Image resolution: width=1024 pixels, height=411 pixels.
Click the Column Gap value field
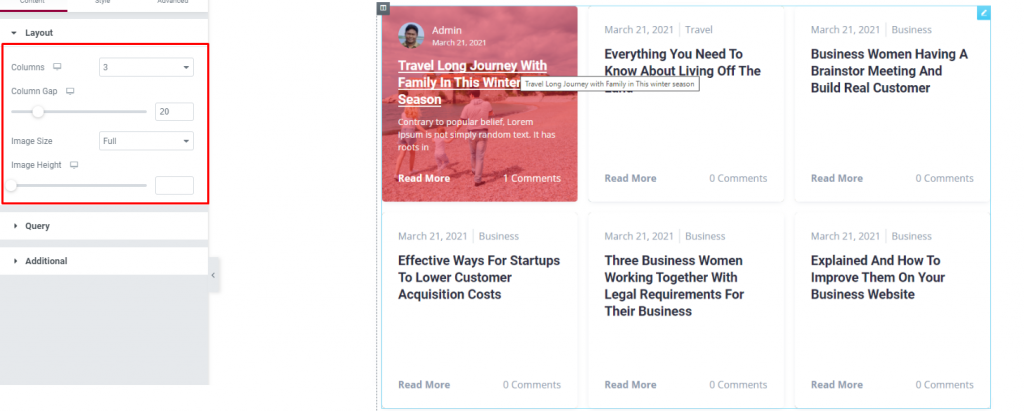174,112
